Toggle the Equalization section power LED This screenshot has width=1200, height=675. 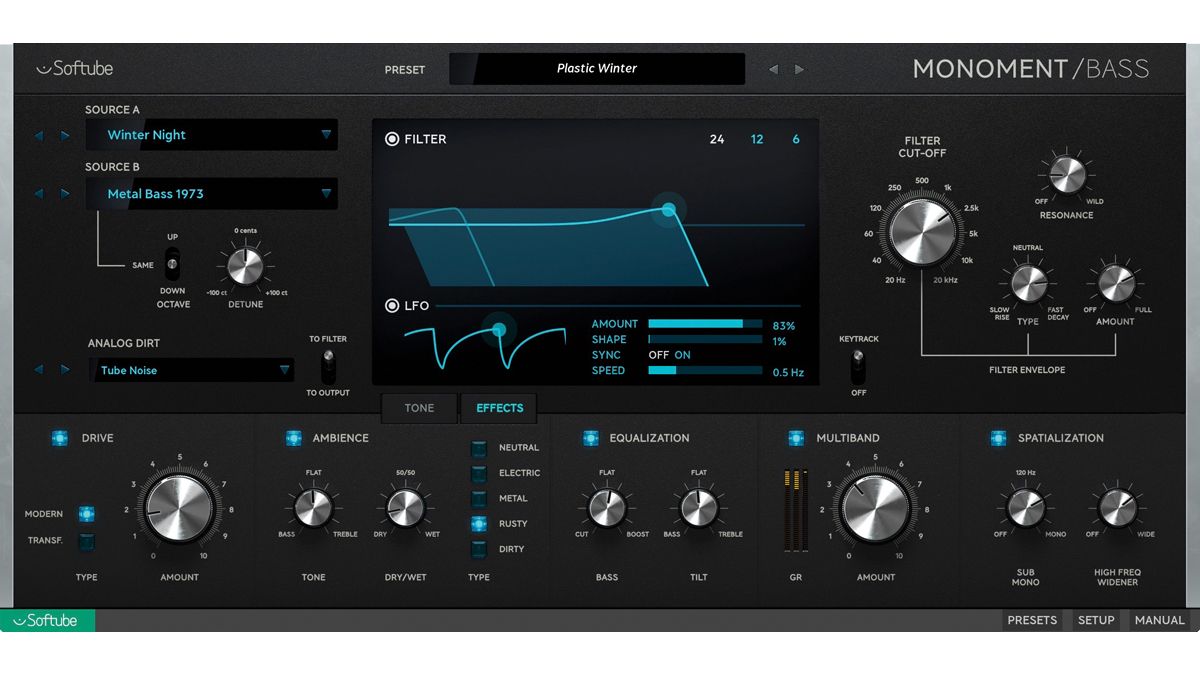pos(590,438)
